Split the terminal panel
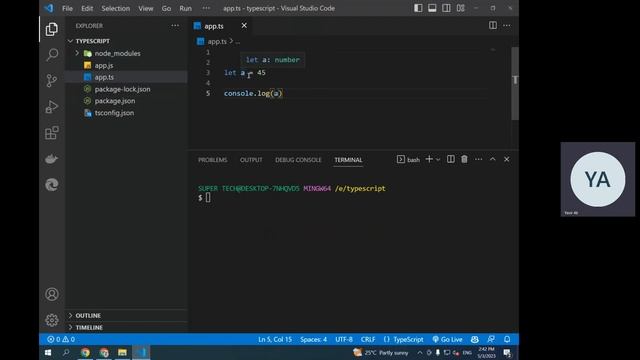Image resolution: width=640 pixels, height=360 pixels. coord(451,159)
